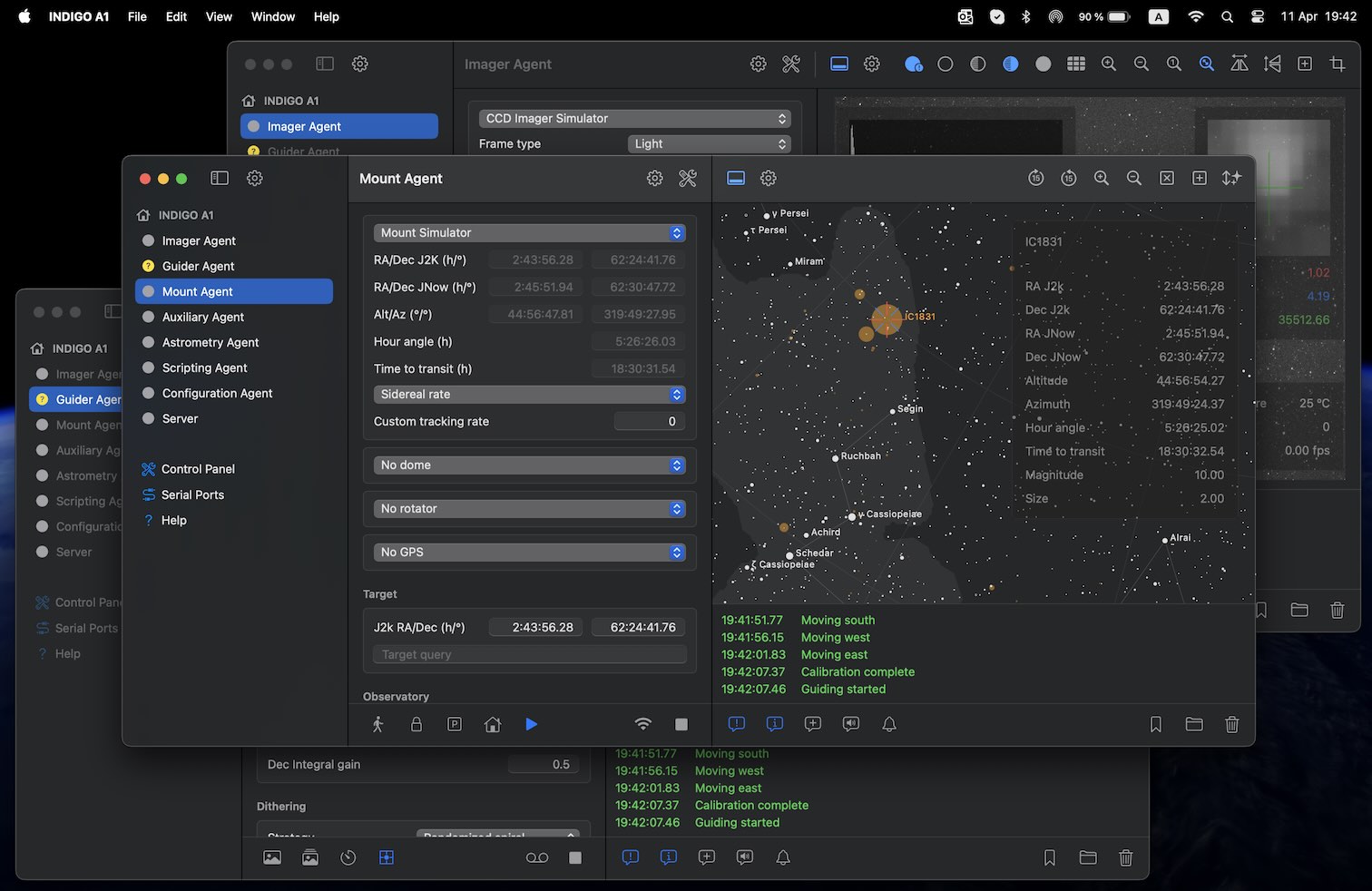Click the Target query input field
1372x891 pixels.
click(530, 654)
